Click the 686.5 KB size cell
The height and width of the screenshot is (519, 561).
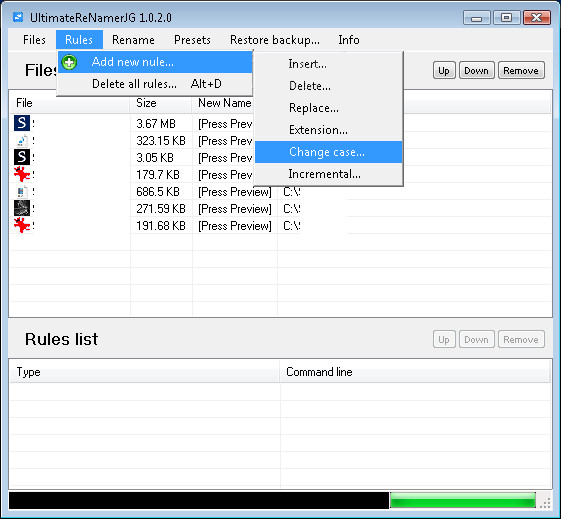158,192
